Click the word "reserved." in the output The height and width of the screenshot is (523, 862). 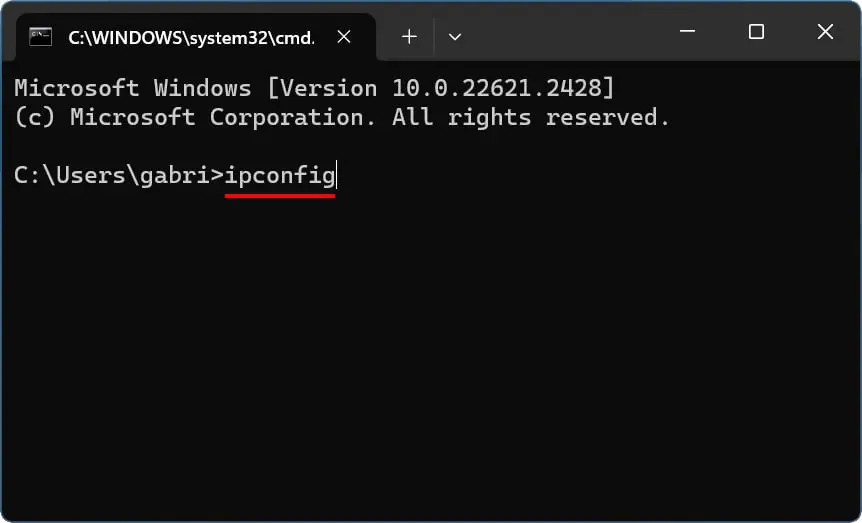tap(607, 117)
